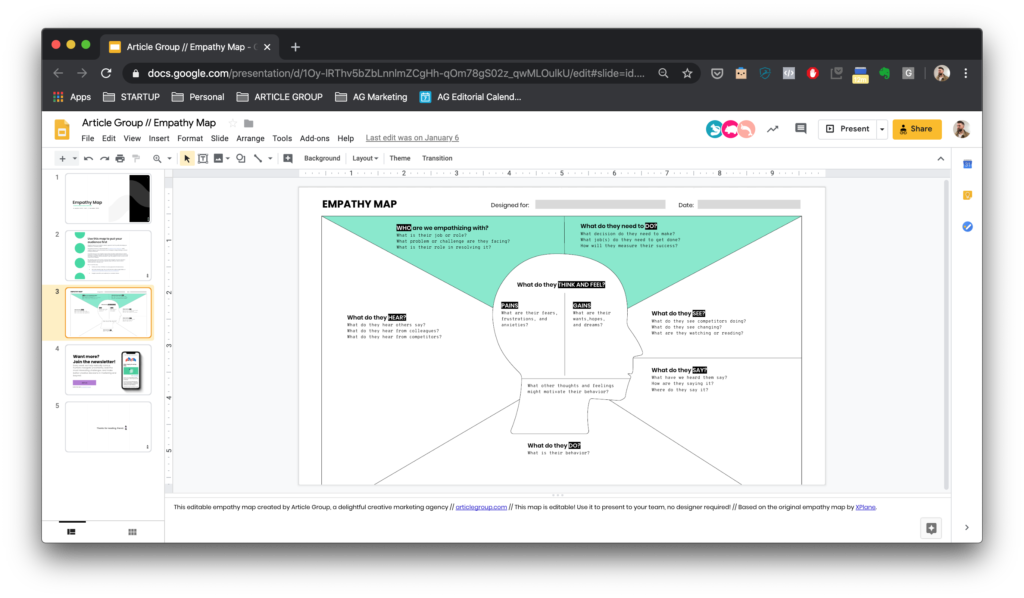Expand the line type dropdown arrow
This screenshot has height=598, width=1024.
click(x=270, y=159)
